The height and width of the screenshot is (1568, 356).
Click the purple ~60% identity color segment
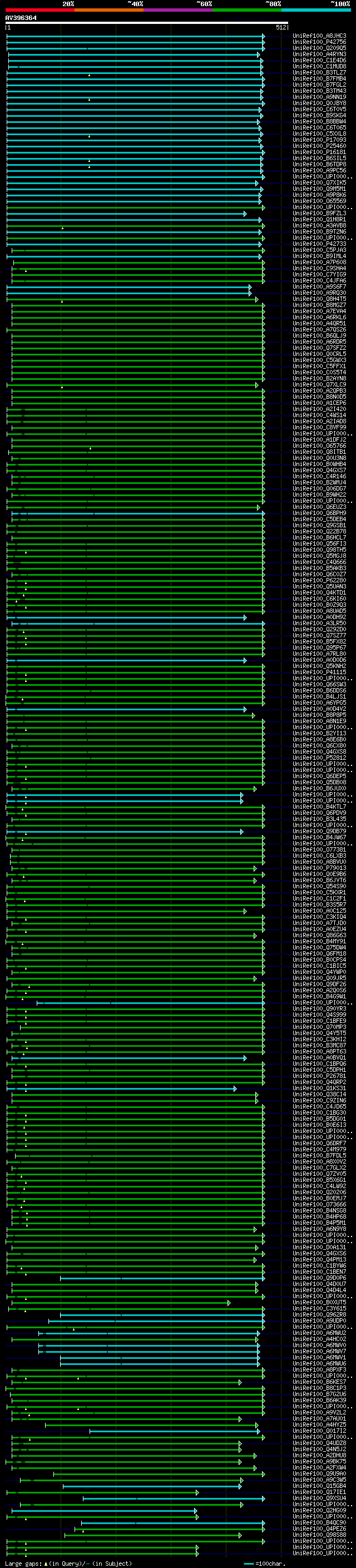click(177, 11)
